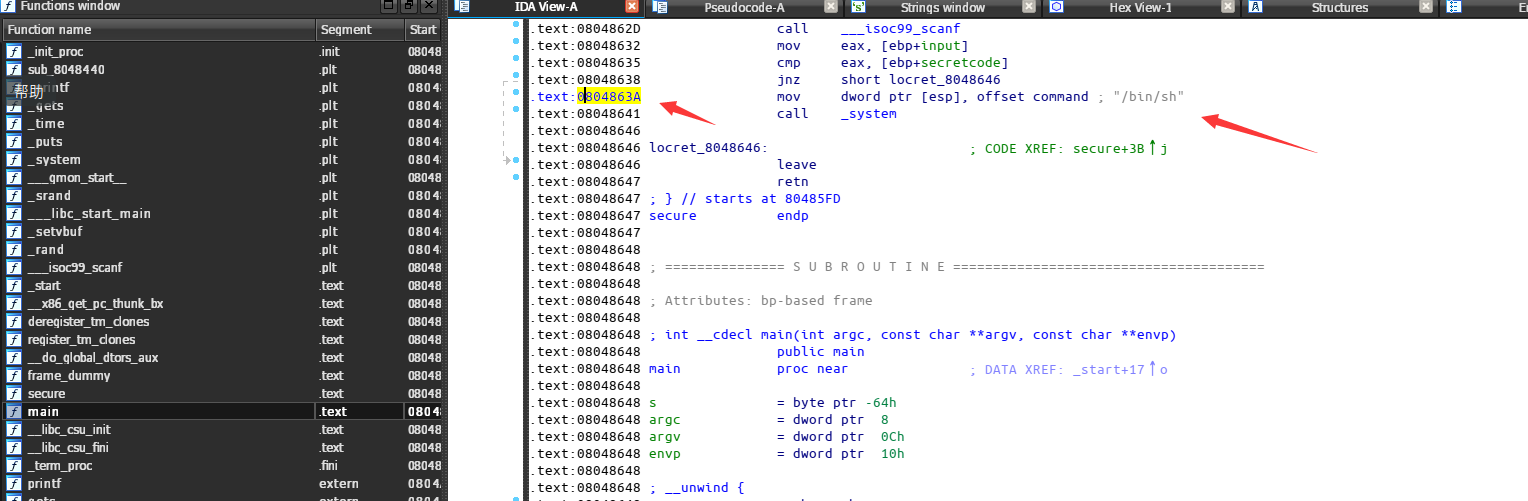Image resolution: width=1528 pixels, height=501 pixels.
Task: Click the "secure endp" line
Action: pos(729,216)
